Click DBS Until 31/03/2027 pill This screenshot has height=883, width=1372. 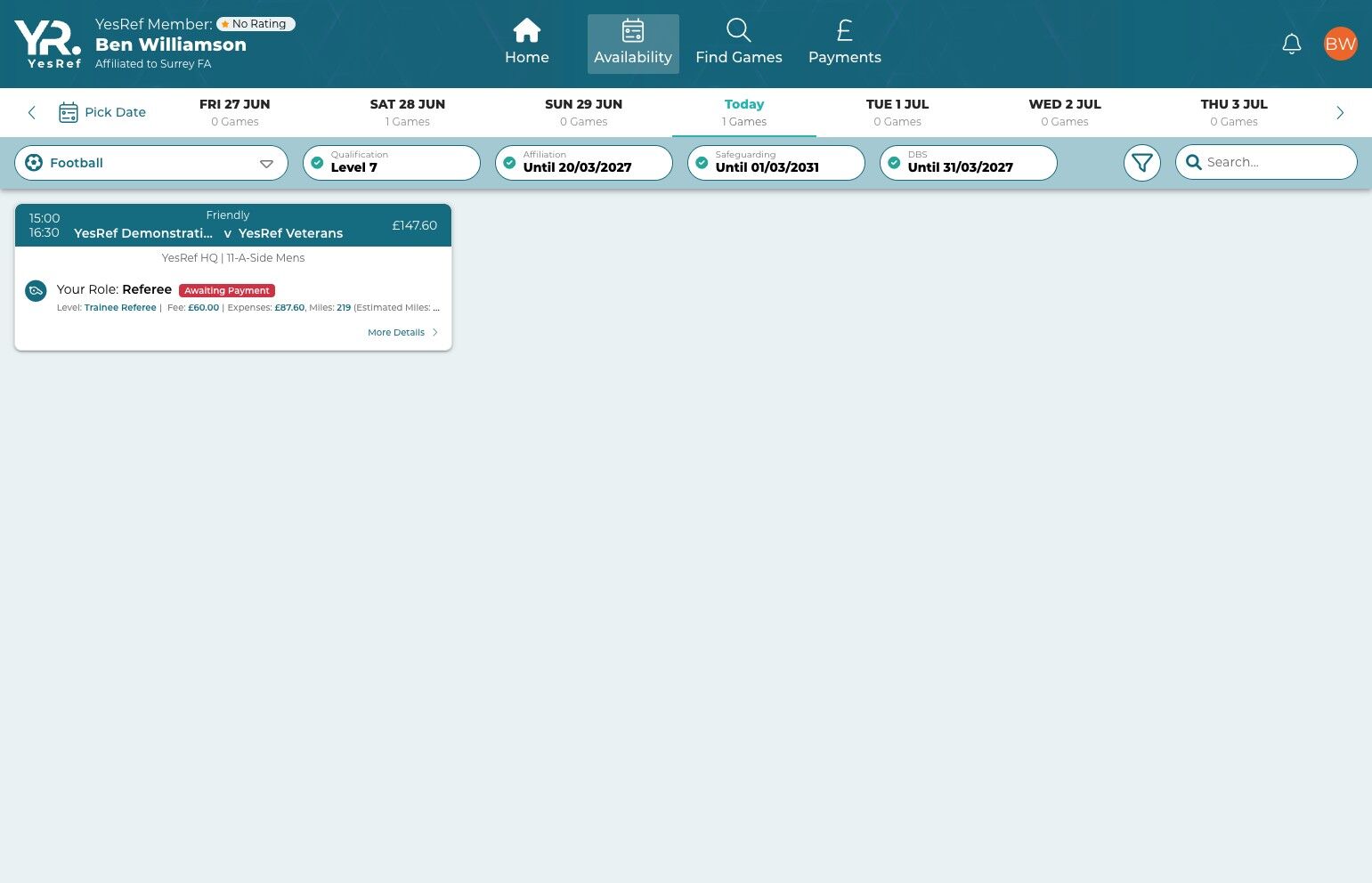click(969, 163)
